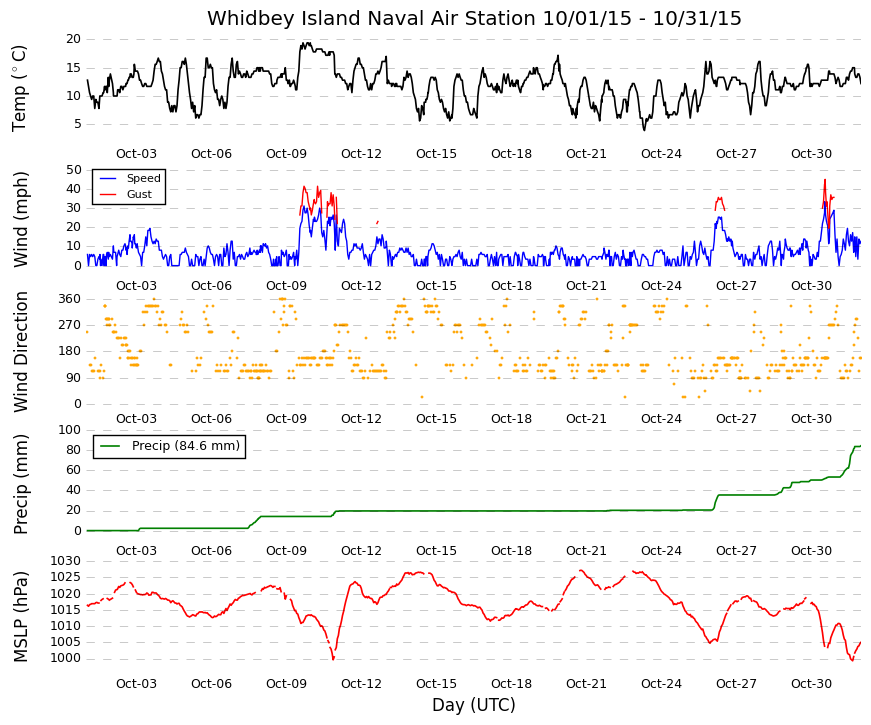Click the MSLP (hPa) axis label
Screen dimensions: 871x725
pyautogui.click(x=19, y=617)
